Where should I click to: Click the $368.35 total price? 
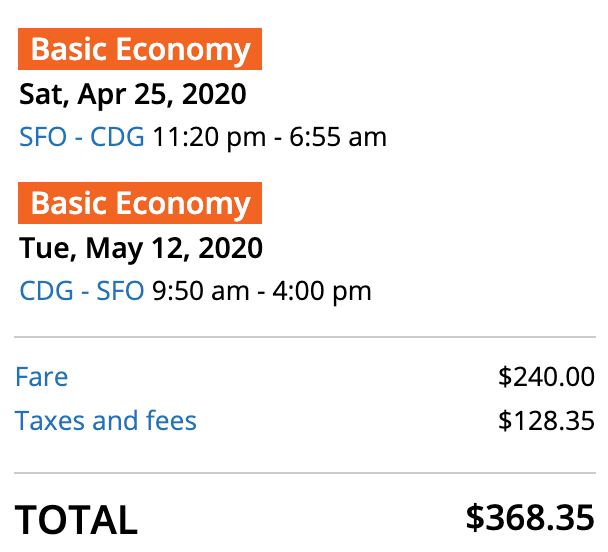530,518
